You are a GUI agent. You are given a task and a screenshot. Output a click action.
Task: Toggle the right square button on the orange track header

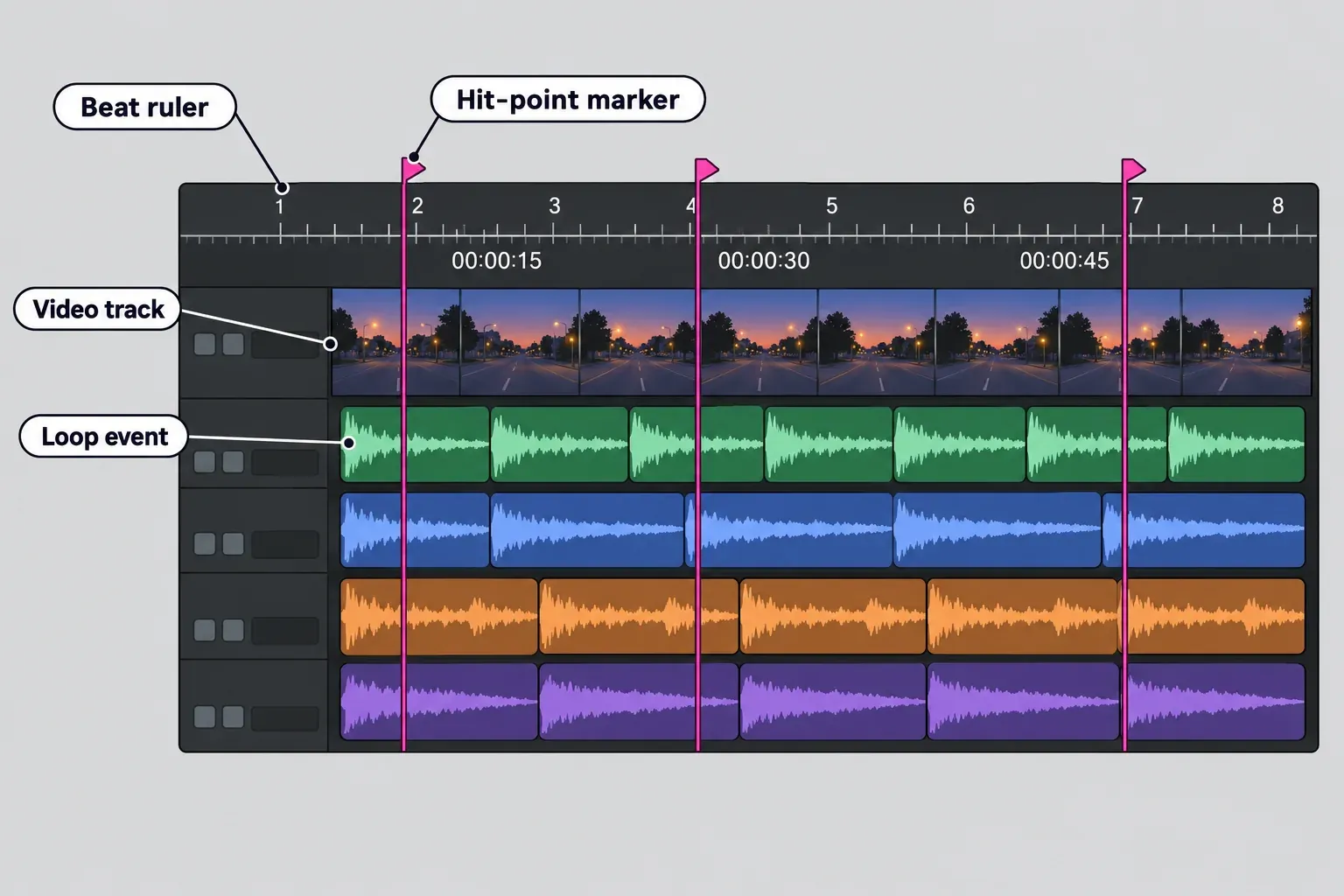(x=233, y=630)
